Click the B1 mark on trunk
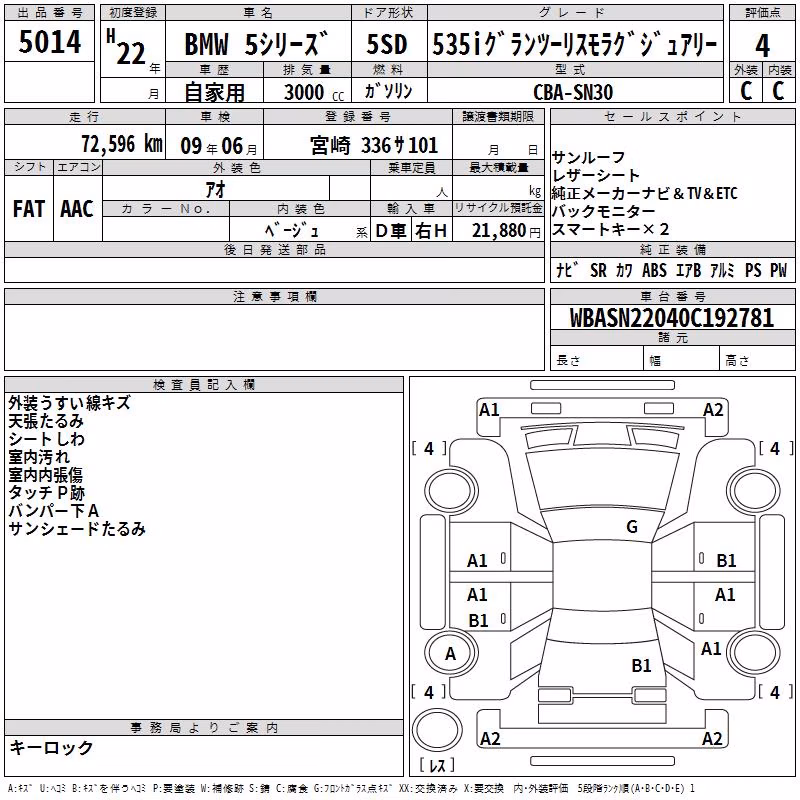Viewport: 800px width, 800px height. click(641, 666)
